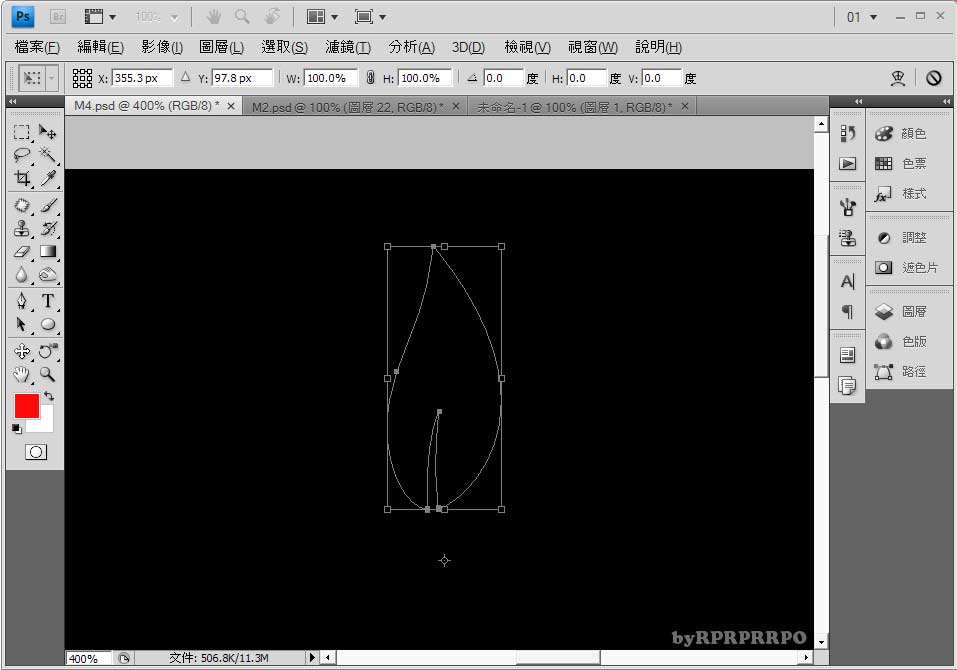Select the Pen tool
The height and width of the screenshot is (670, 957).
[x=22, y=301]
